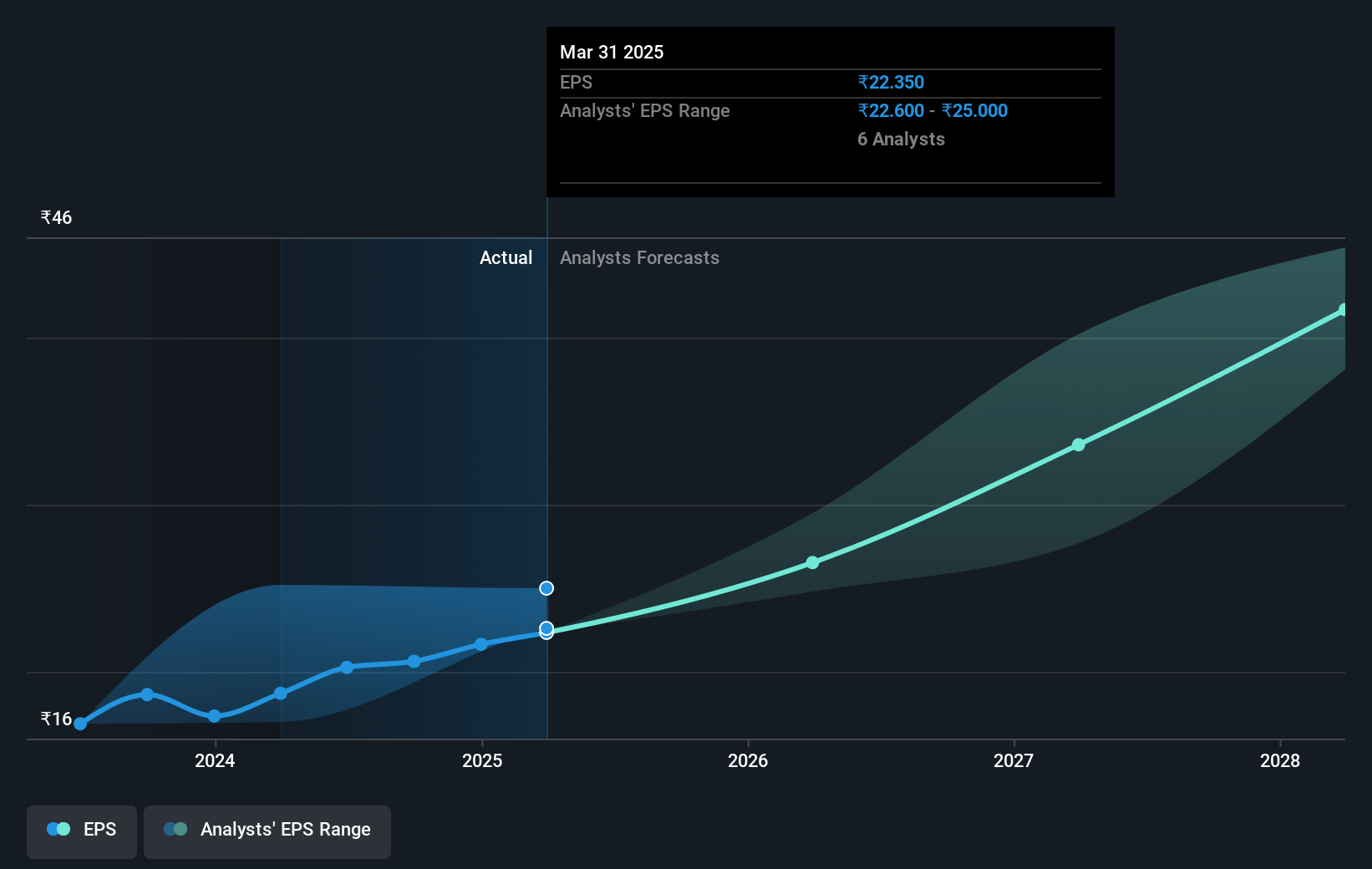Click the ₹22.600 range low value
The height and width of the screenshot is (869, 1372).
[x=891, y=111]
